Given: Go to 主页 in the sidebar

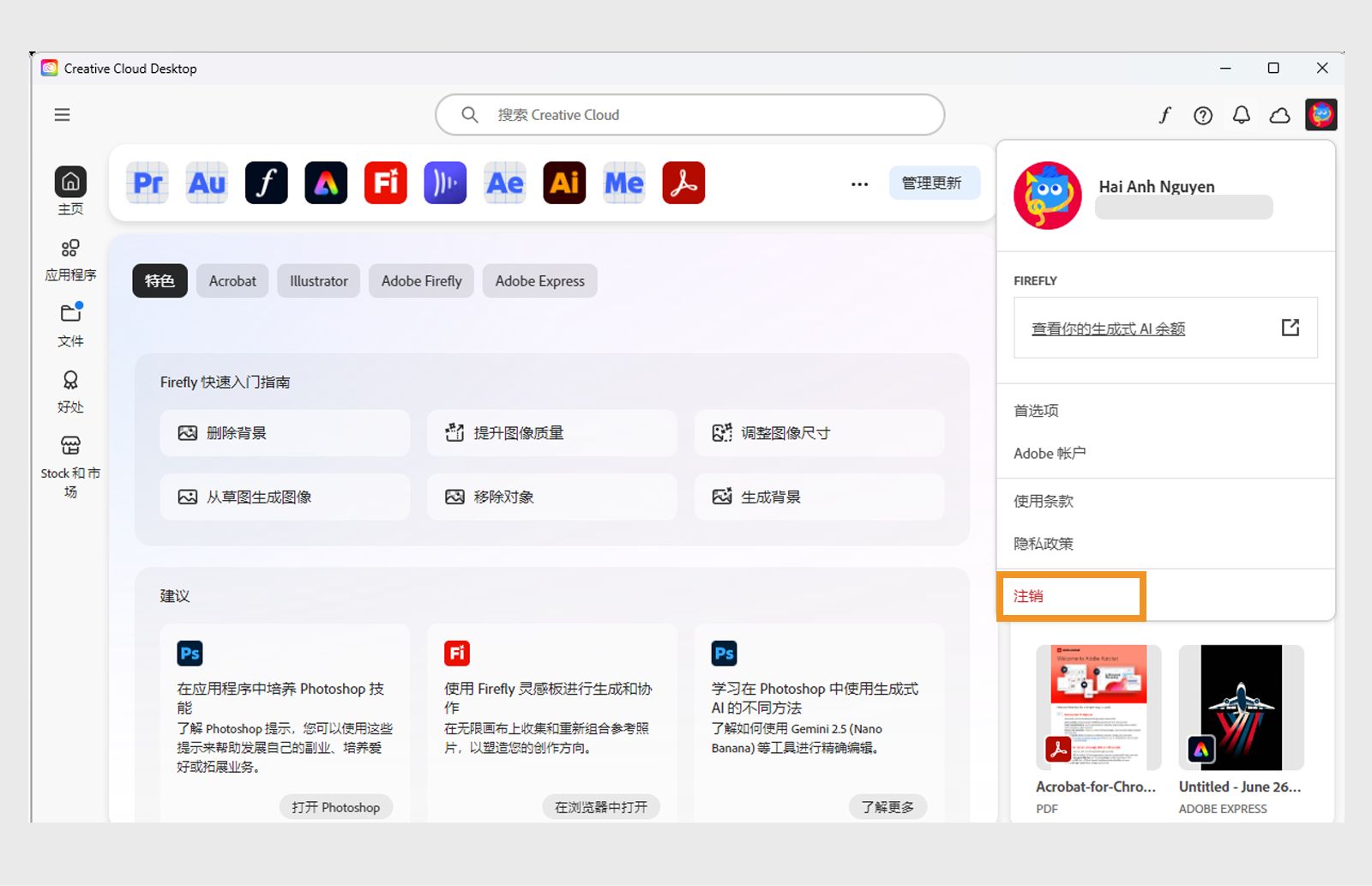Looking at the screenshot, I should point(70,190).
